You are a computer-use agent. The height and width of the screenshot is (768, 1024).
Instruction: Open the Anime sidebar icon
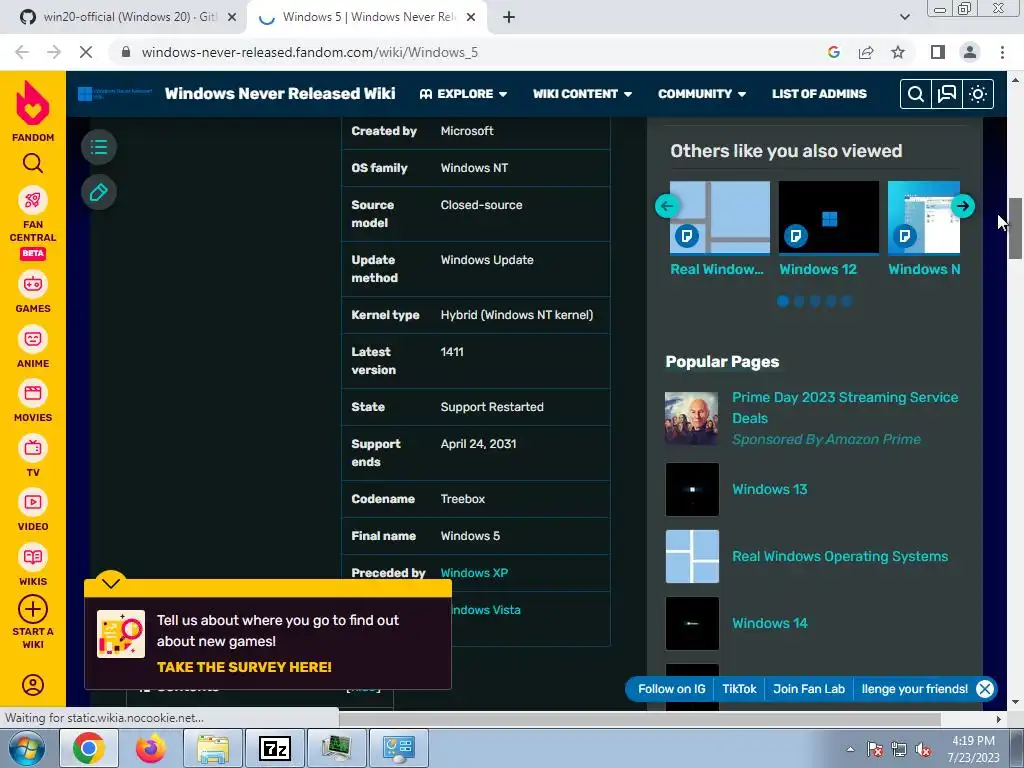(x=33, y=339)
